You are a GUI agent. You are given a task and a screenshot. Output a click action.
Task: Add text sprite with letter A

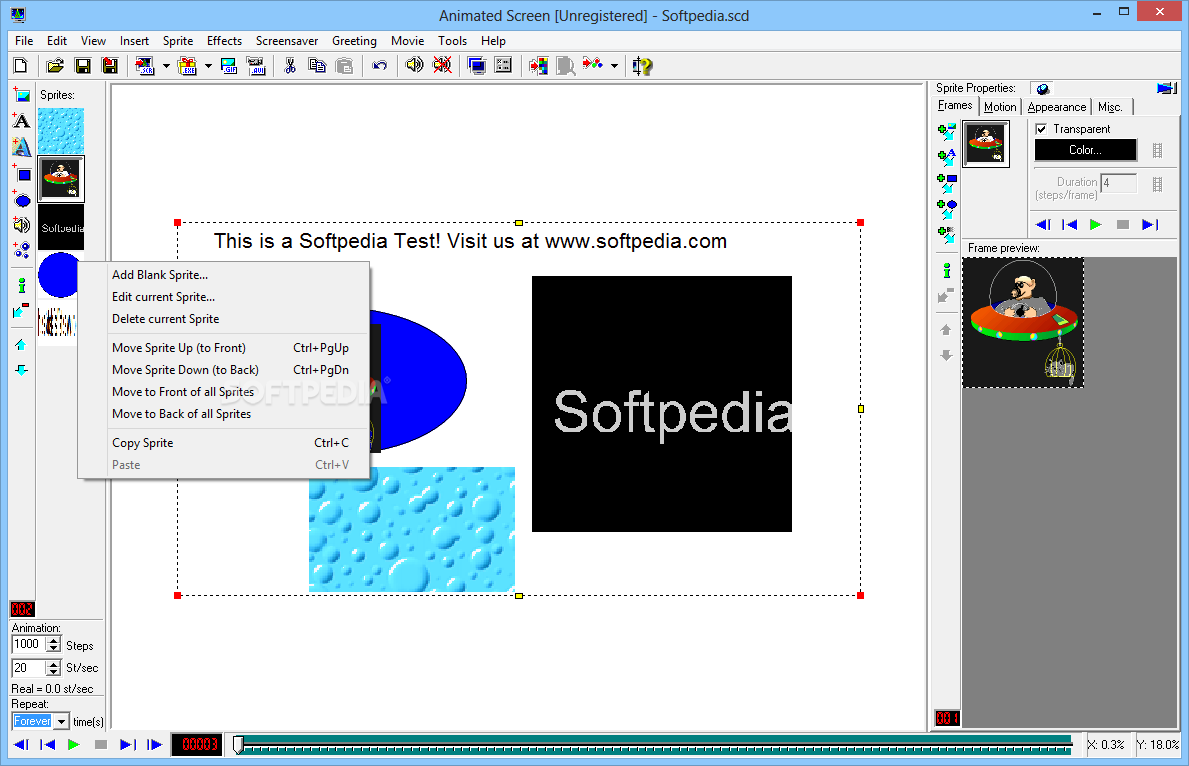[22, 121]
